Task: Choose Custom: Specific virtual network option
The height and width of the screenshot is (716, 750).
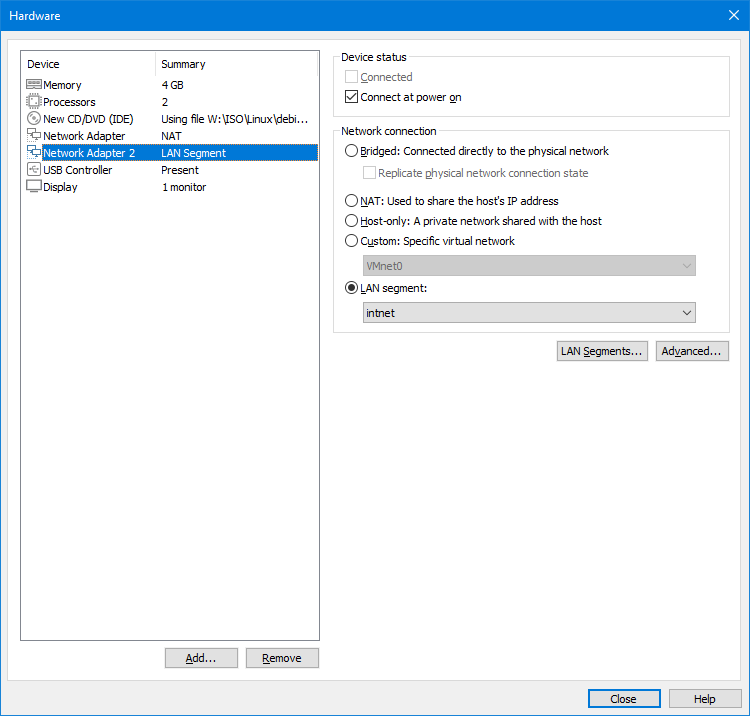Action: coord(351,241)
